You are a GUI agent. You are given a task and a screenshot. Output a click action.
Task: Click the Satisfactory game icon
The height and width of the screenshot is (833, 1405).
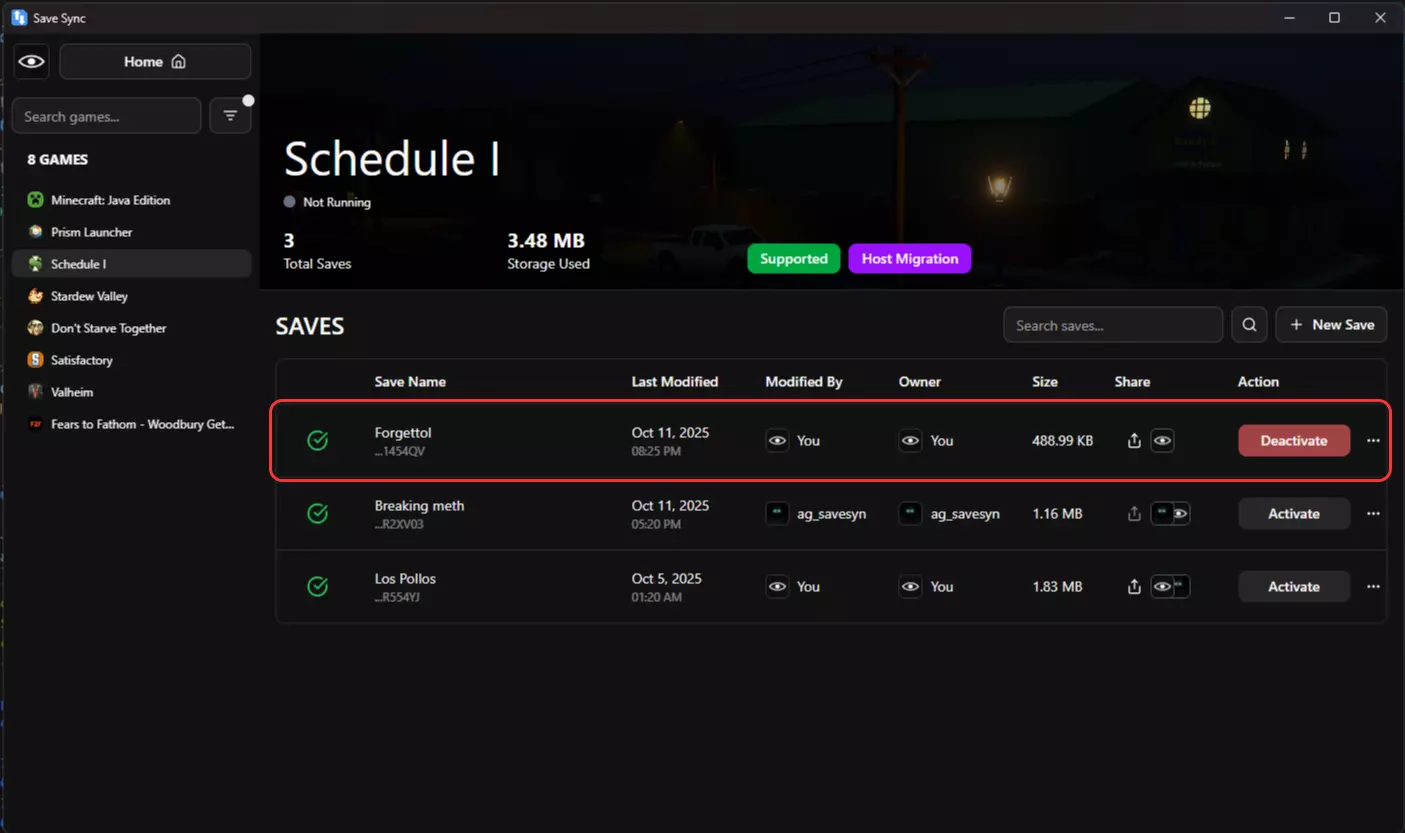pyautogui.click(x=36, y=360)
